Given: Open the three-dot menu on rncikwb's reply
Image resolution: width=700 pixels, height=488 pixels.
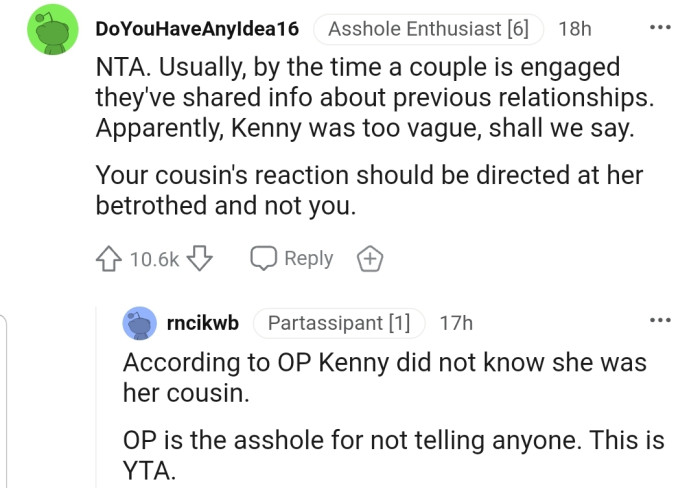Looking at the screenshot, I should (x=659, y=321).
